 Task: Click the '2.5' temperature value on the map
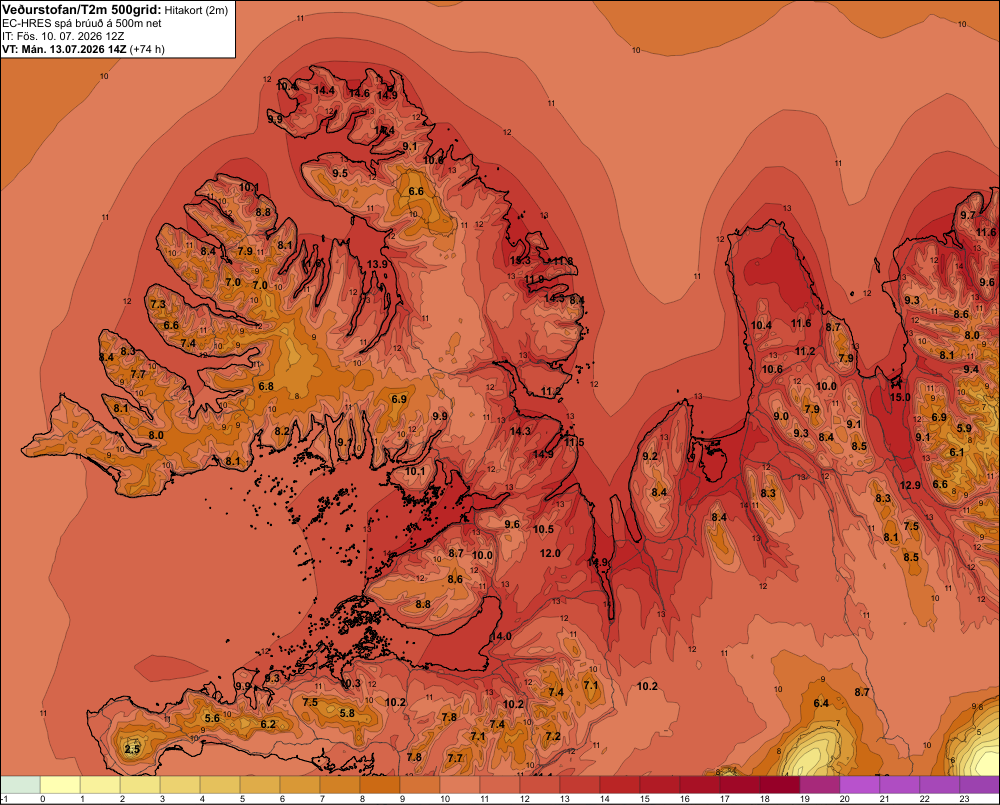[132, 749]
